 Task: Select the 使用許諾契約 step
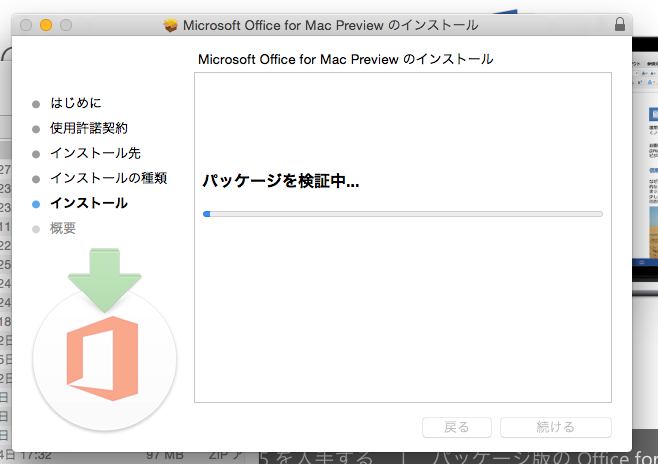point(89,128)
